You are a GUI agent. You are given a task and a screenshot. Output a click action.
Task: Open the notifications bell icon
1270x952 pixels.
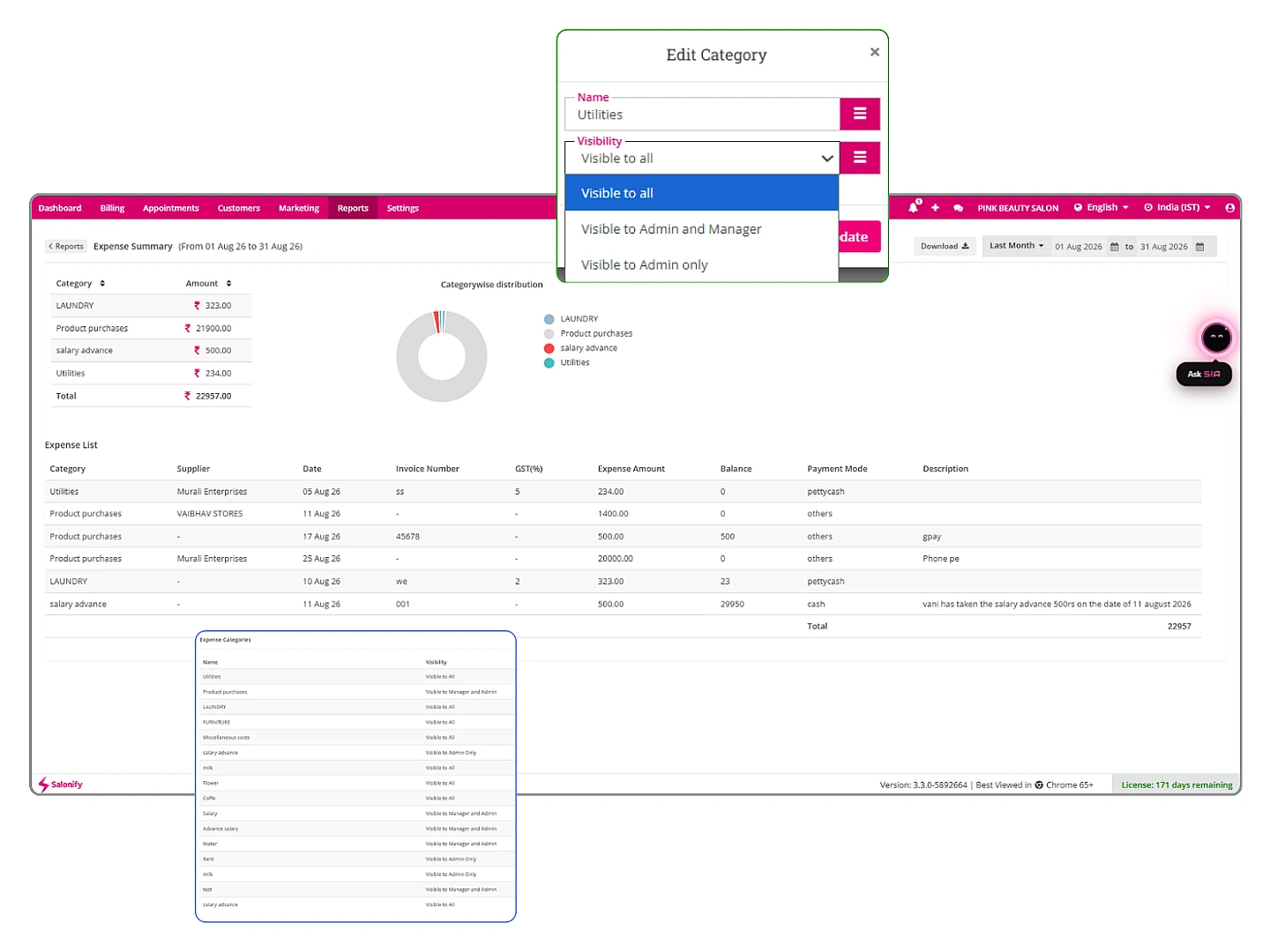coord(914,207)
